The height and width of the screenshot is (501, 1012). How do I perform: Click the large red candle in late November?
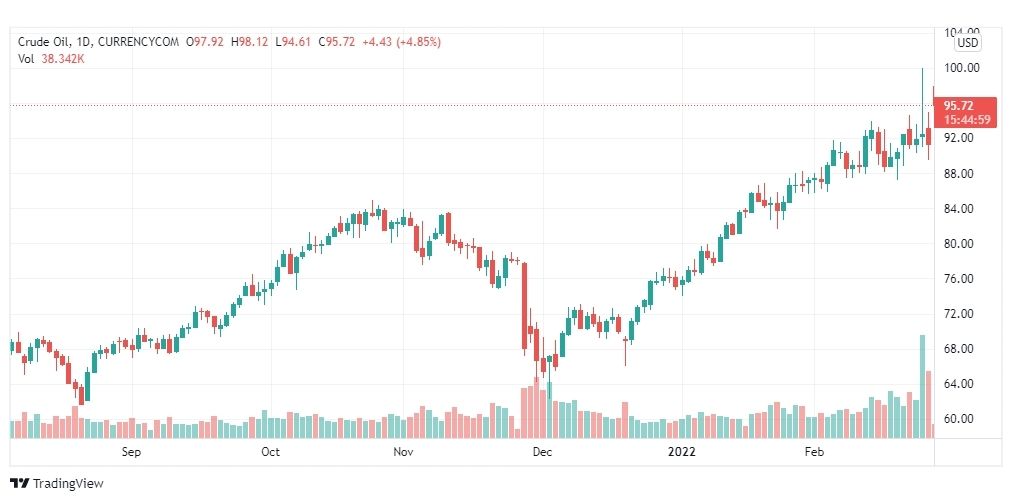pos(525,309)
